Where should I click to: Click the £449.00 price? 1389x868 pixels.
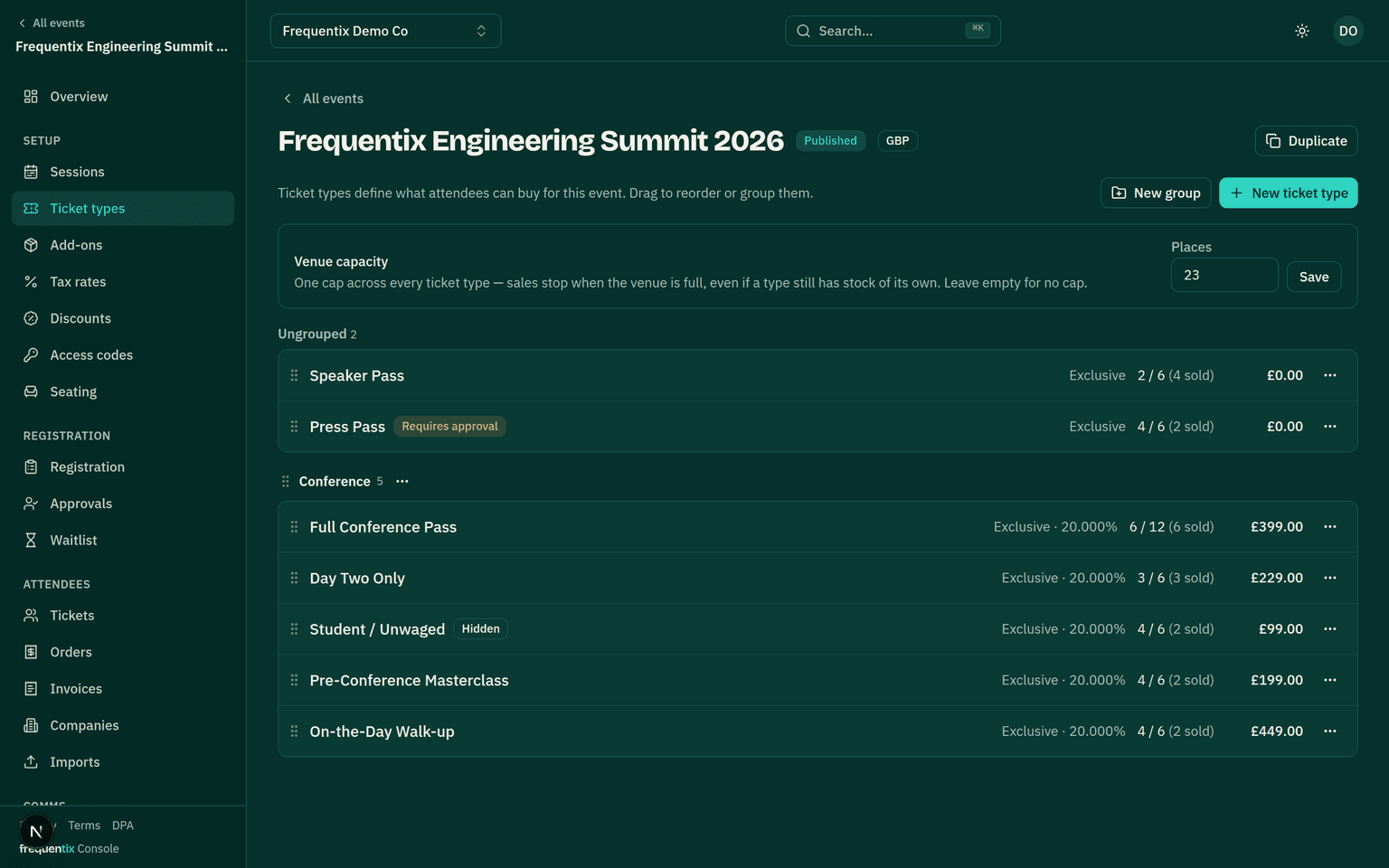click(x=1277, y=731)
